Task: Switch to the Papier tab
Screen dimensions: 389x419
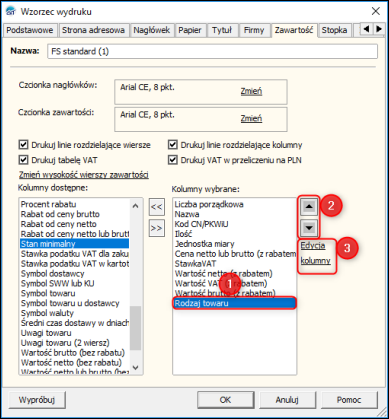Action: point(190,30)
